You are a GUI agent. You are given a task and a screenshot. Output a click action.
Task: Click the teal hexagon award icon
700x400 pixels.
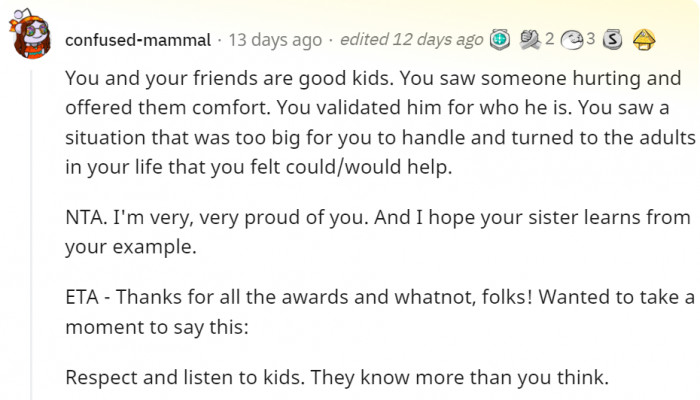point(499,40)
